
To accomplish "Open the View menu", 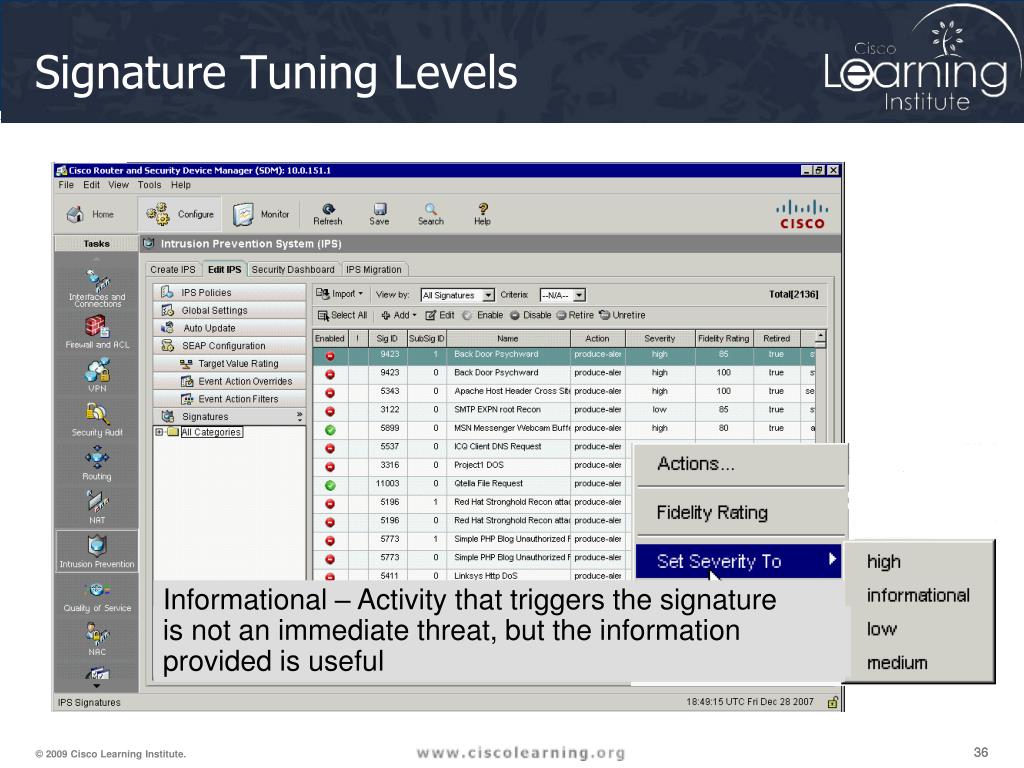I will pos(118,185).
